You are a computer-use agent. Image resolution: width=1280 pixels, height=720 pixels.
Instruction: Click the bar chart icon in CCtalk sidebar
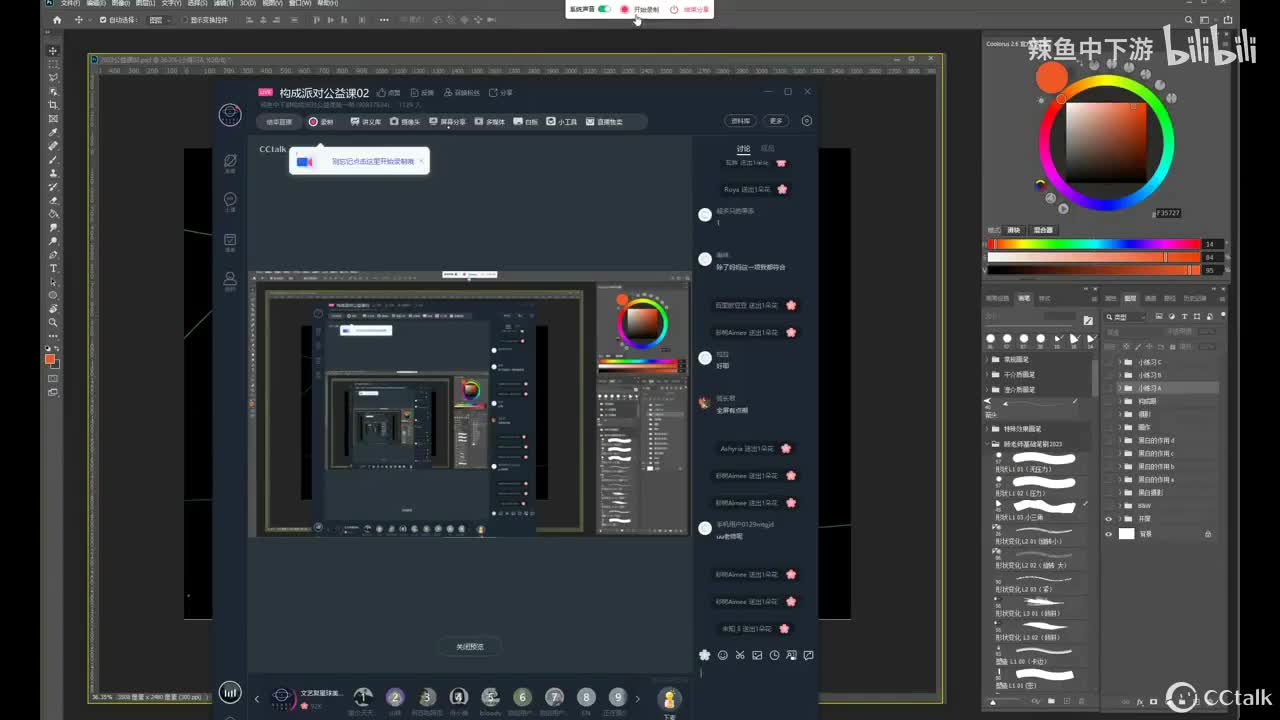230,691
